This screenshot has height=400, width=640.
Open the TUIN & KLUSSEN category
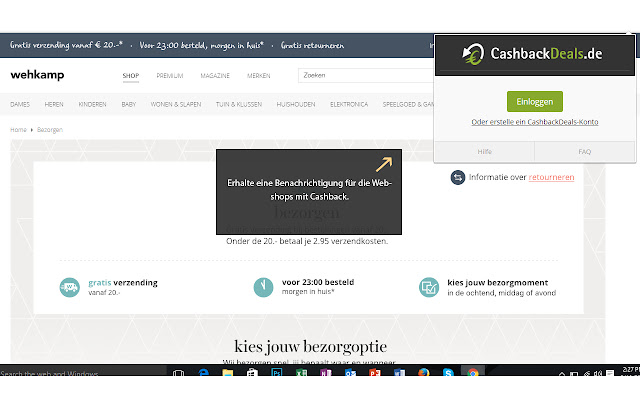pyautogui.click(x=239, y=104)
